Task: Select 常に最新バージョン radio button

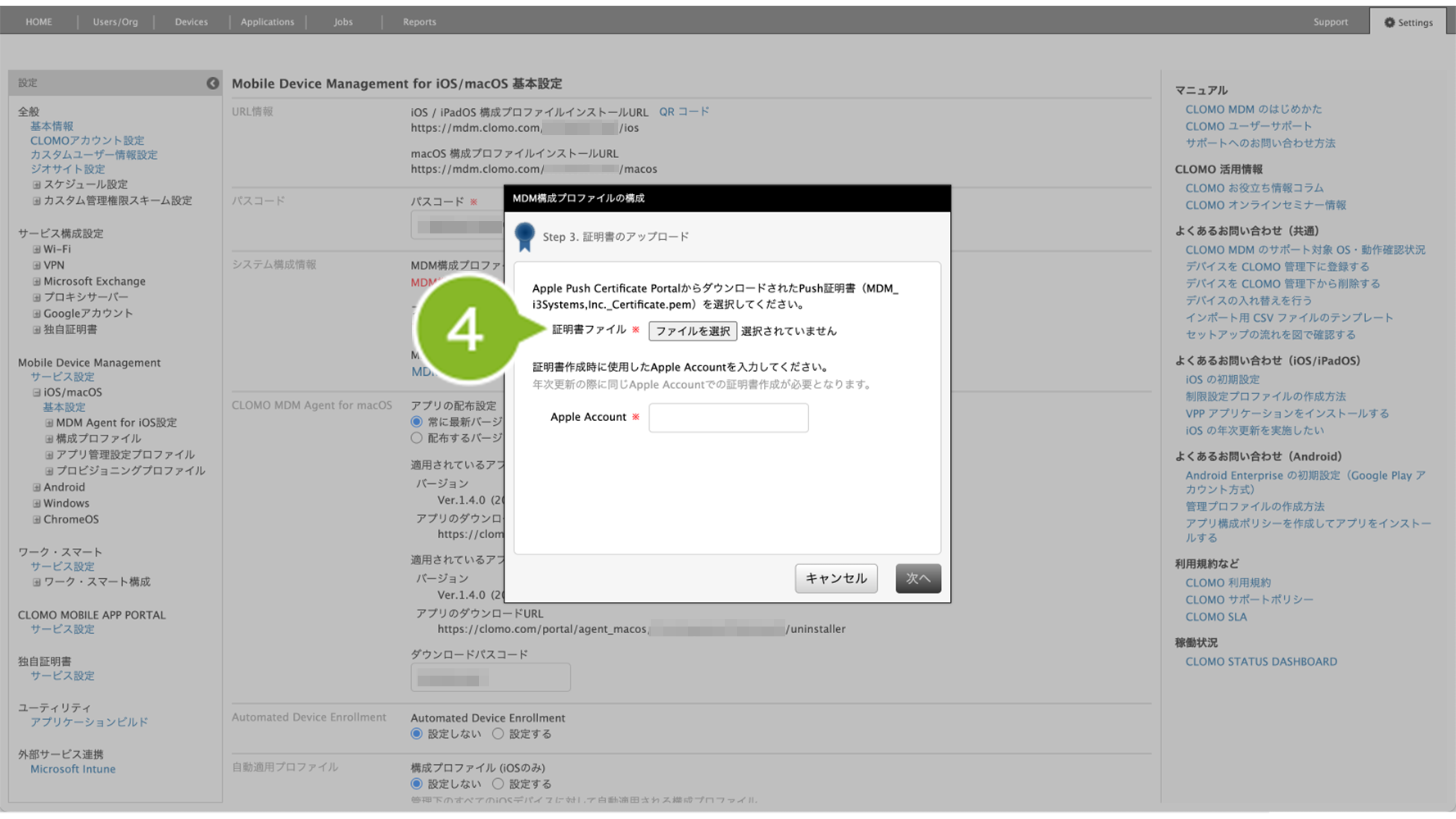Action: [x=417, y=422]
